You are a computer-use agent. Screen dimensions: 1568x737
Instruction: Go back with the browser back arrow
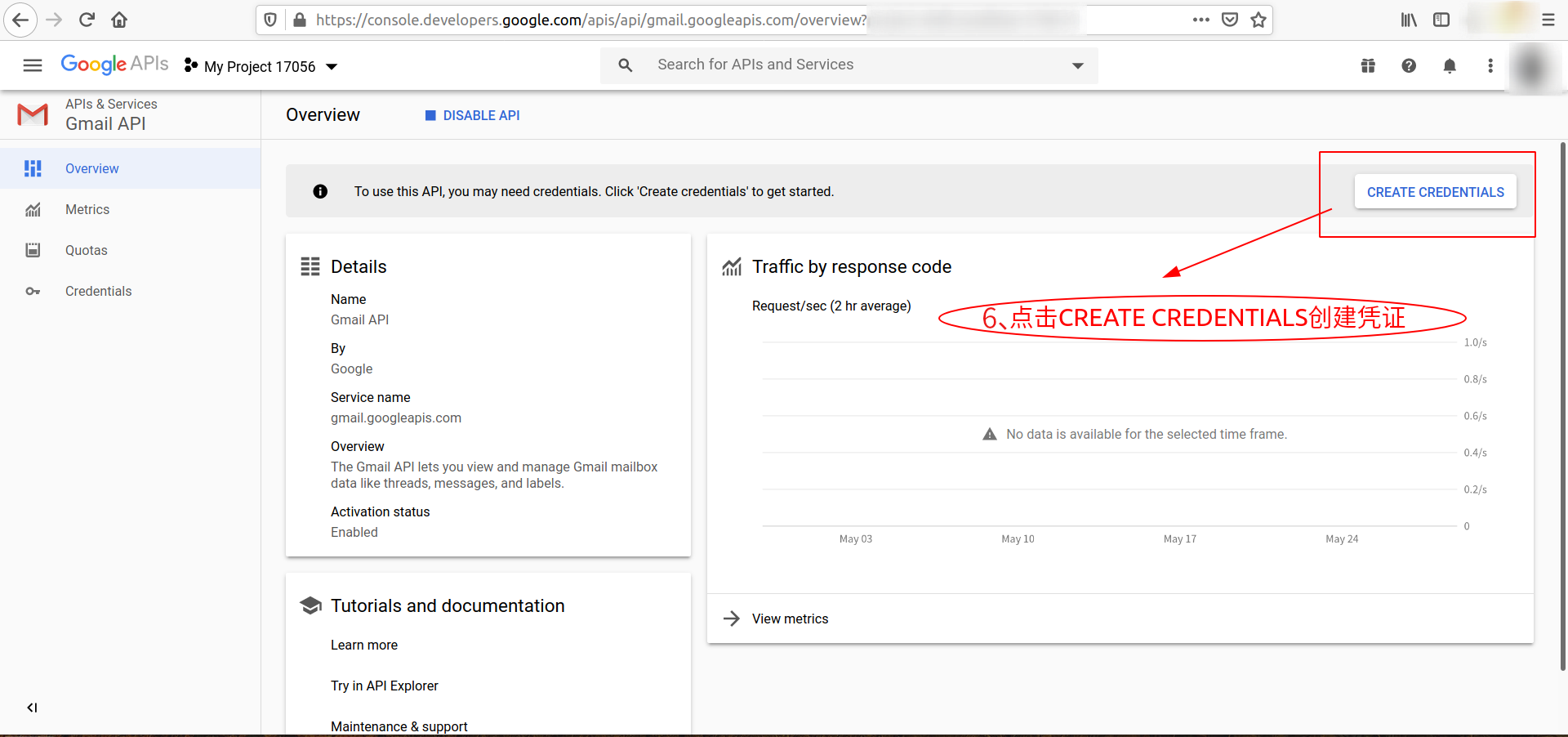(20, 20)
